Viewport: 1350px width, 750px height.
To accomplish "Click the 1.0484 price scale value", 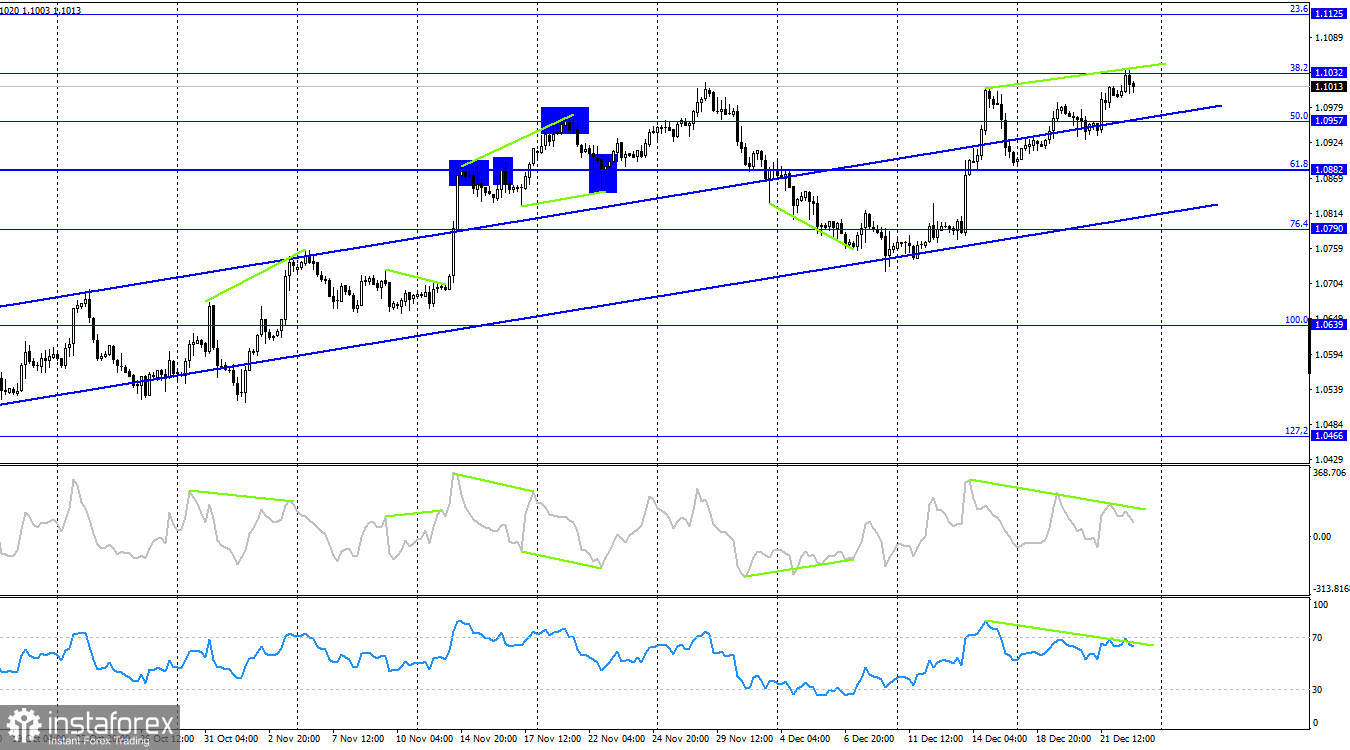I will (x=1331, y=424).
